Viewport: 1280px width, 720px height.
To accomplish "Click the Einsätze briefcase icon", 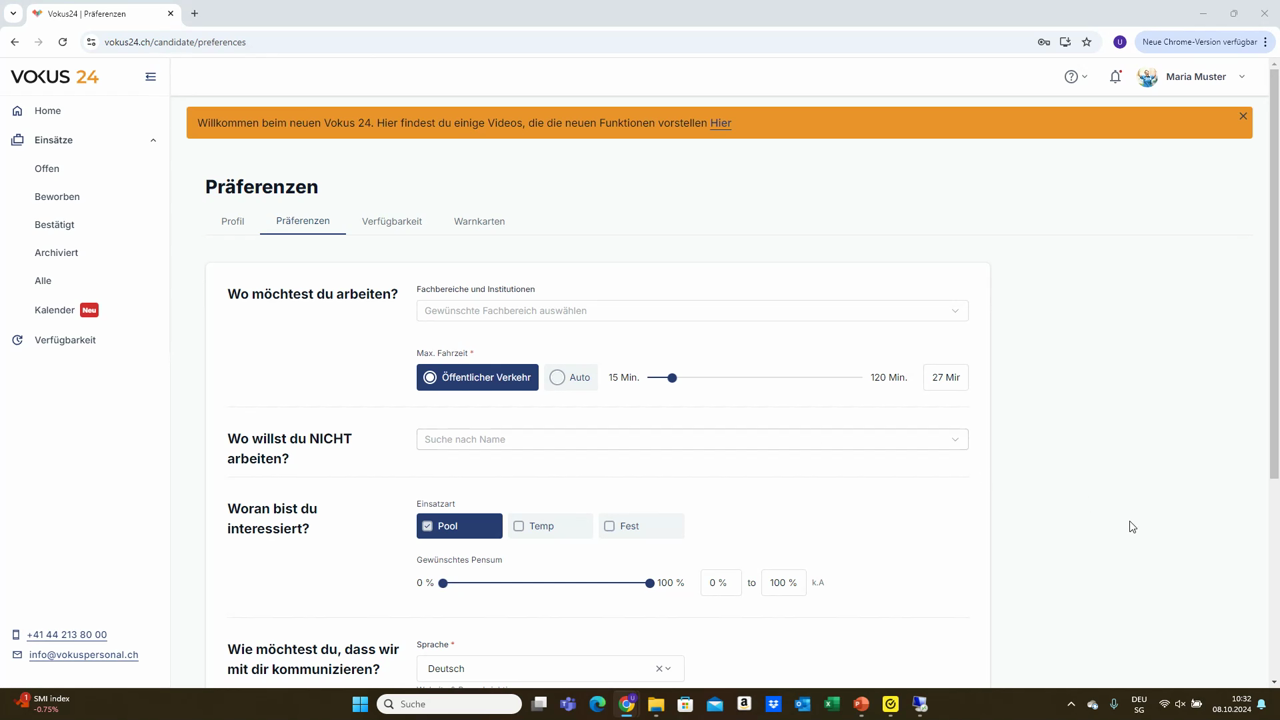I will [x=17, y=140].
